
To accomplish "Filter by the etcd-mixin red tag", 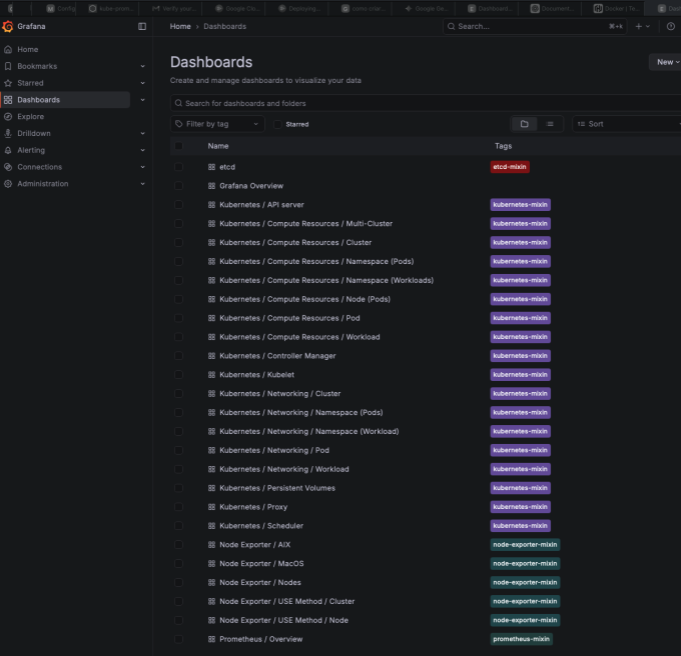I will click(x=509, y=167).
